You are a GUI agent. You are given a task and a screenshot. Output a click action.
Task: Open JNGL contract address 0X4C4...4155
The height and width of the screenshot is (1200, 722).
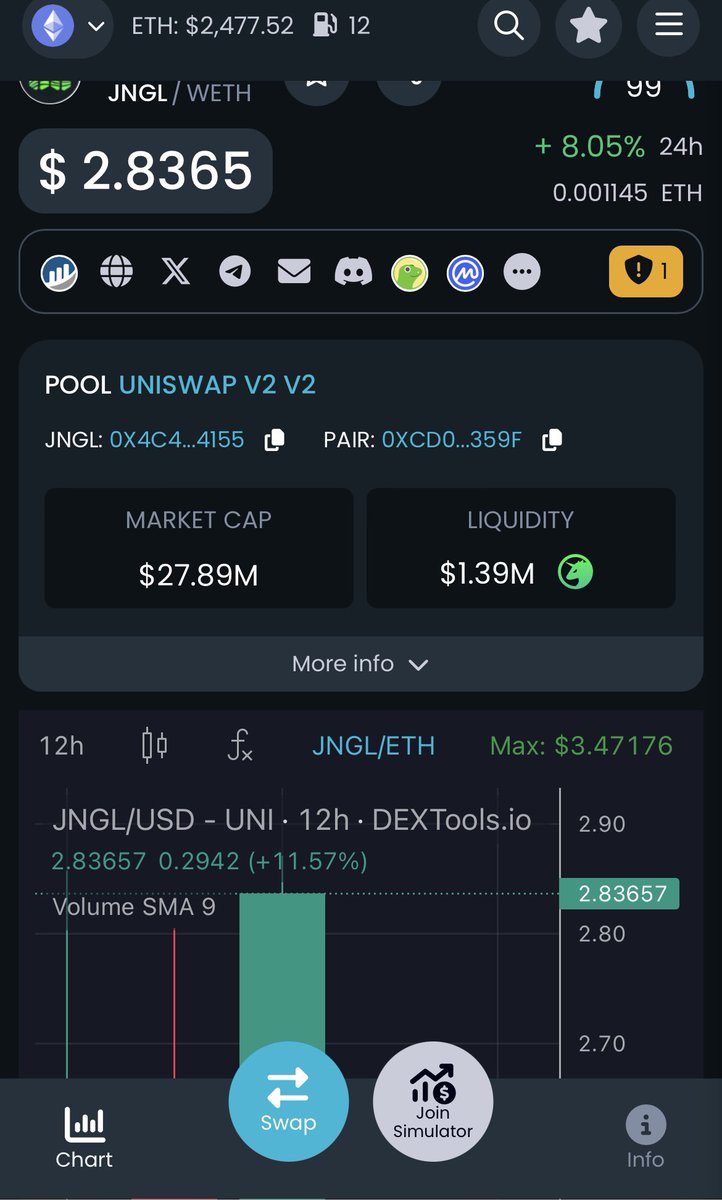click(177, 440)
